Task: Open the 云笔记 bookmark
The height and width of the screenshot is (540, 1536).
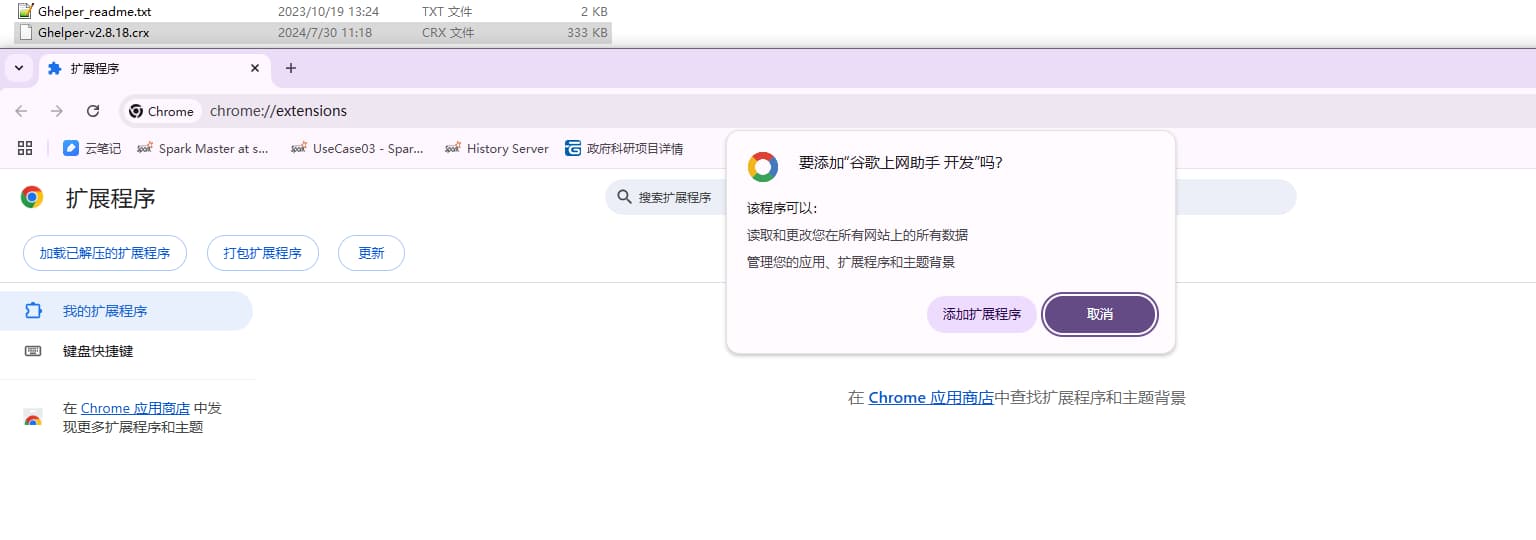Action: (x=92, y=148)
